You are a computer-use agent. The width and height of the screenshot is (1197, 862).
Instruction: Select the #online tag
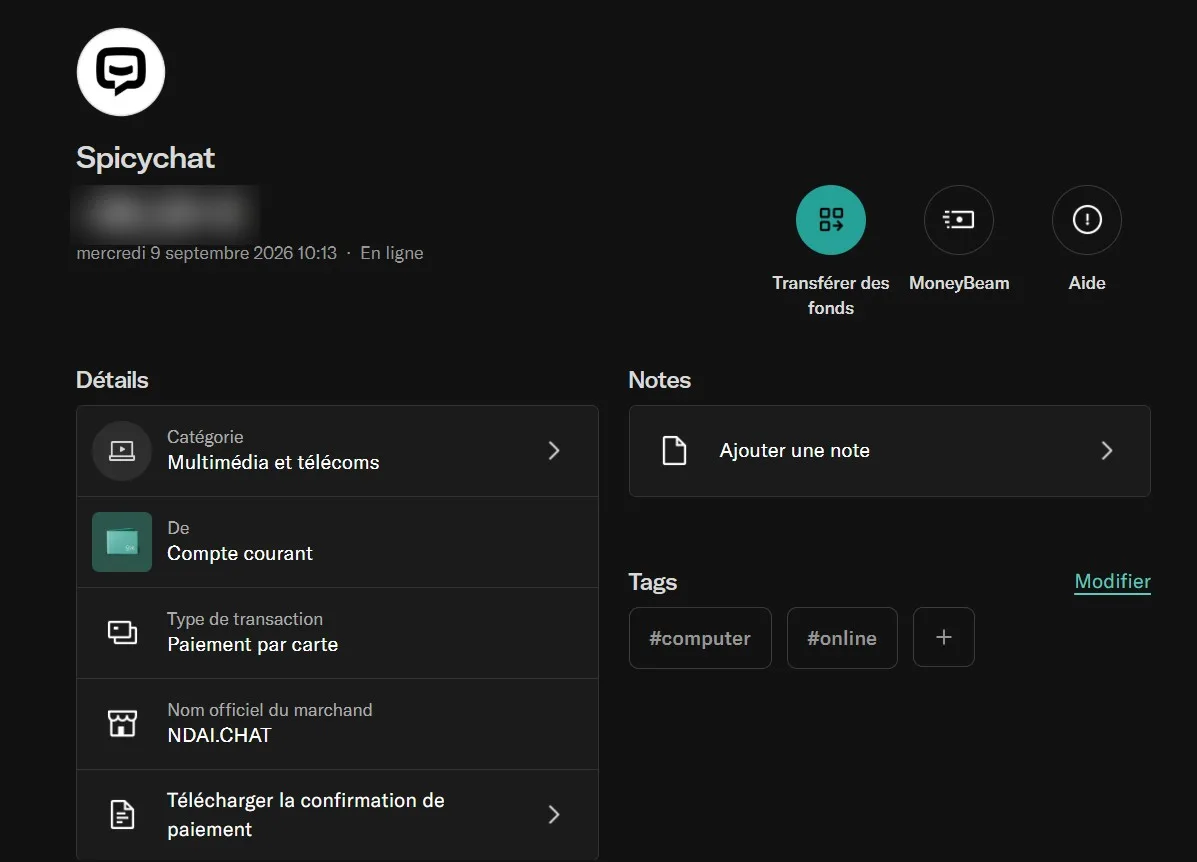point(842,638)
